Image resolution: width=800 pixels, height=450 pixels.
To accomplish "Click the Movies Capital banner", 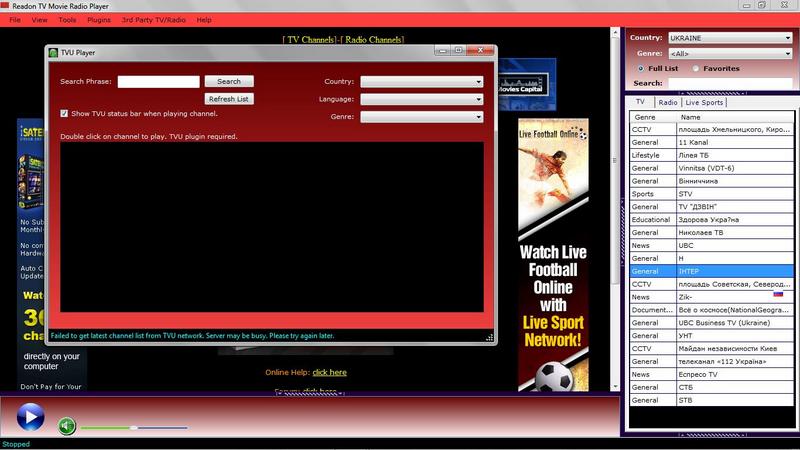I will coord(527,85).
